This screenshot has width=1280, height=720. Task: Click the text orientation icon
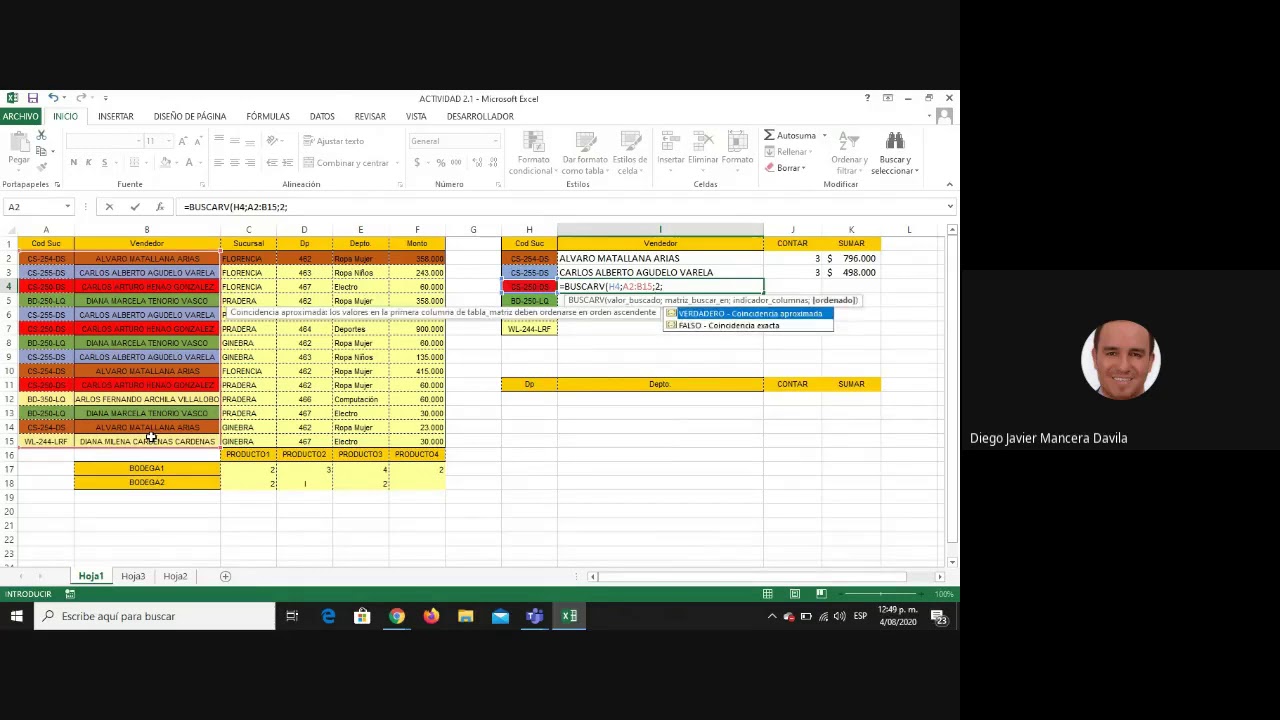tap(273, 141)
